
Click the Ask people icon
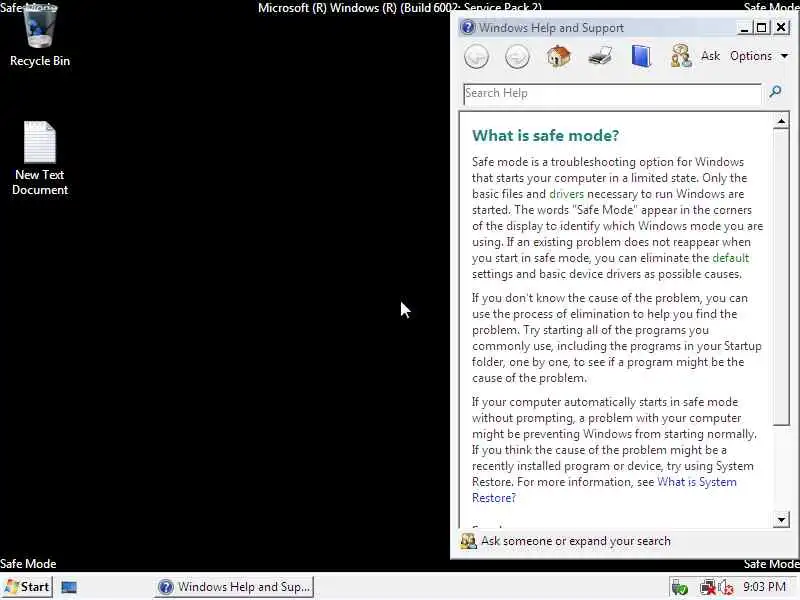681,56
